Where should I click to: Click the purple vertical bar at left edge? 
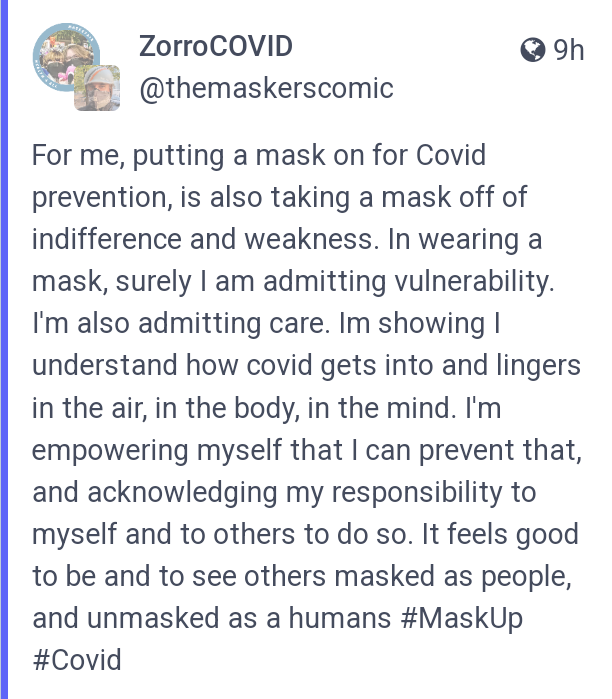4,350
